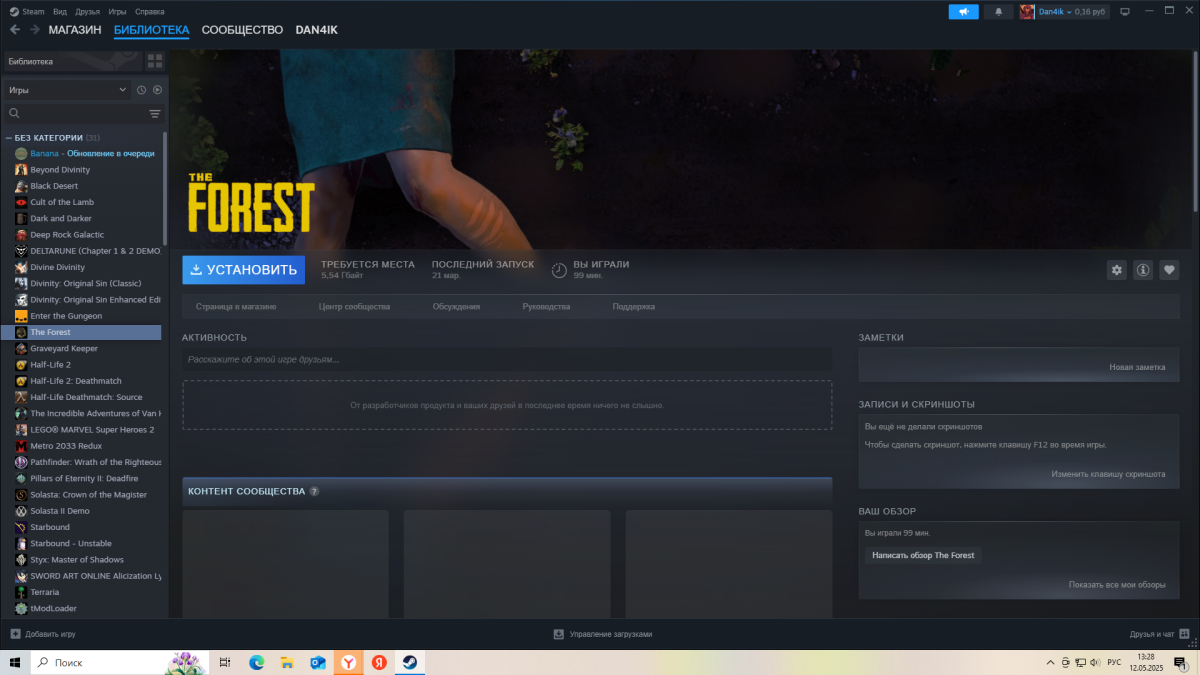
Task: Open File Explorer from the taskbar
Action: tap(287, 662)
